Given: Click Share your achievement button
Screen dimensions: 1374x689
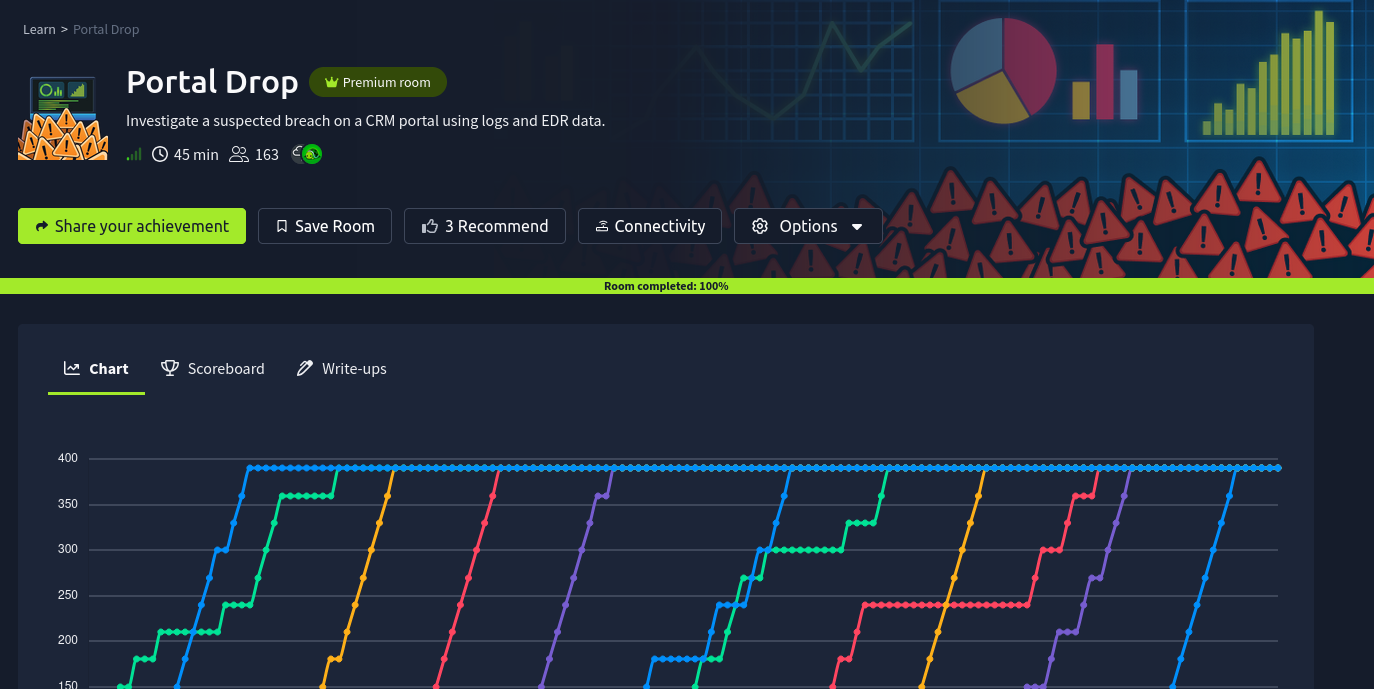Looking at the screenshot, I should pyautogui.click(x=132, y=226).
